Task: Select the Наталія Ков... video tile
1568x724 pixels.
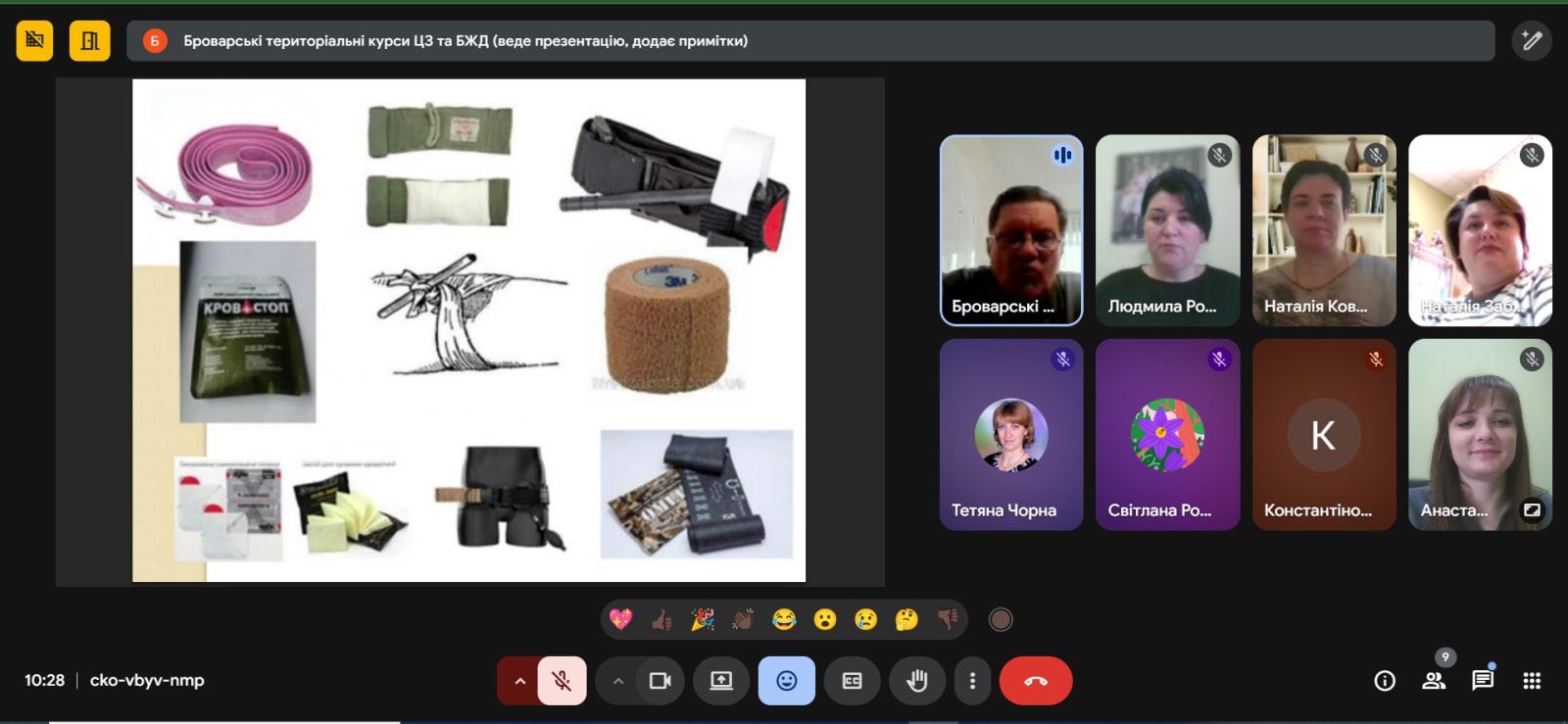Action: [1324, 230]
